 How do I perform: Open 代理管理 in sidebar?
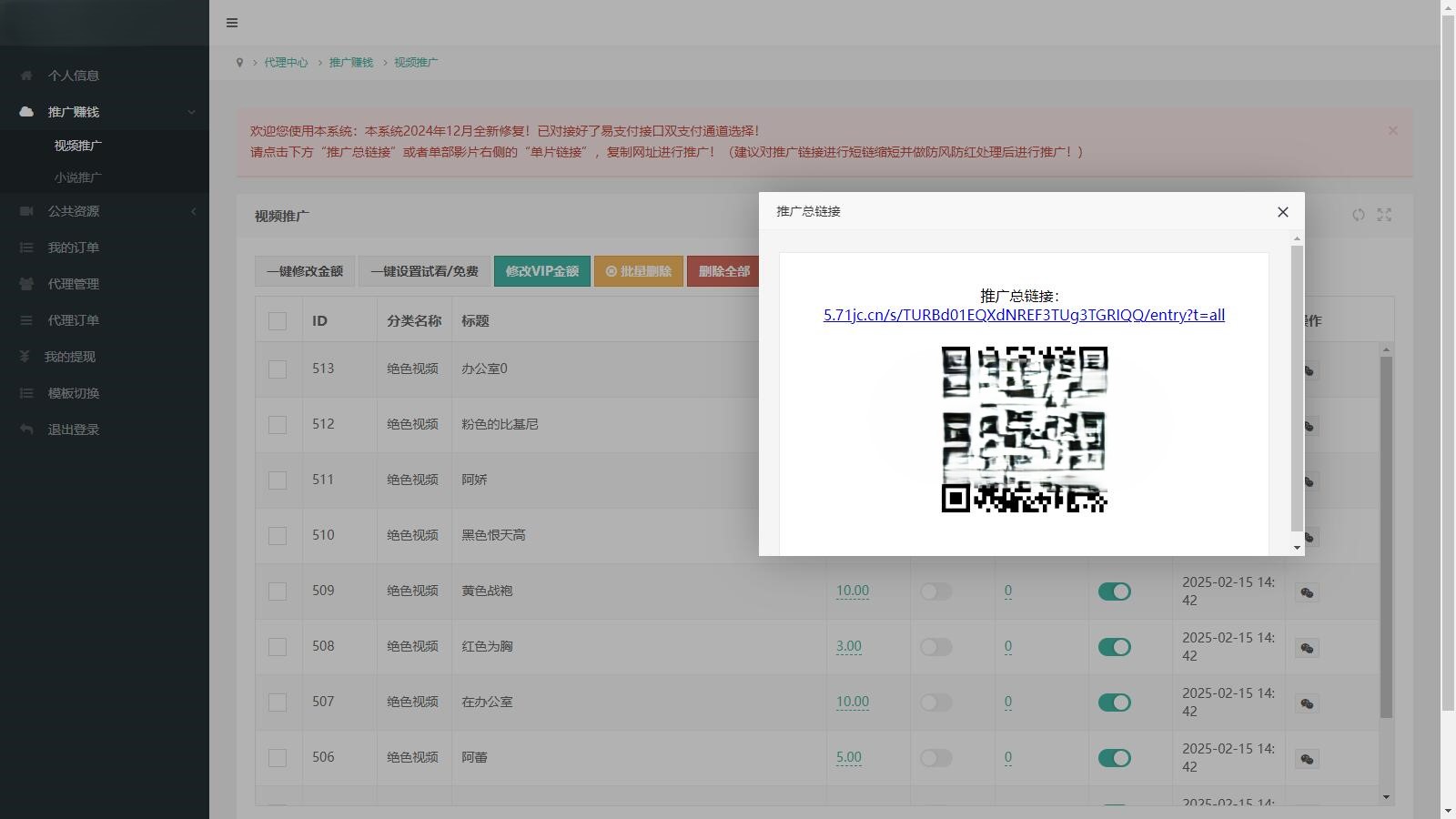pos(74,284)
